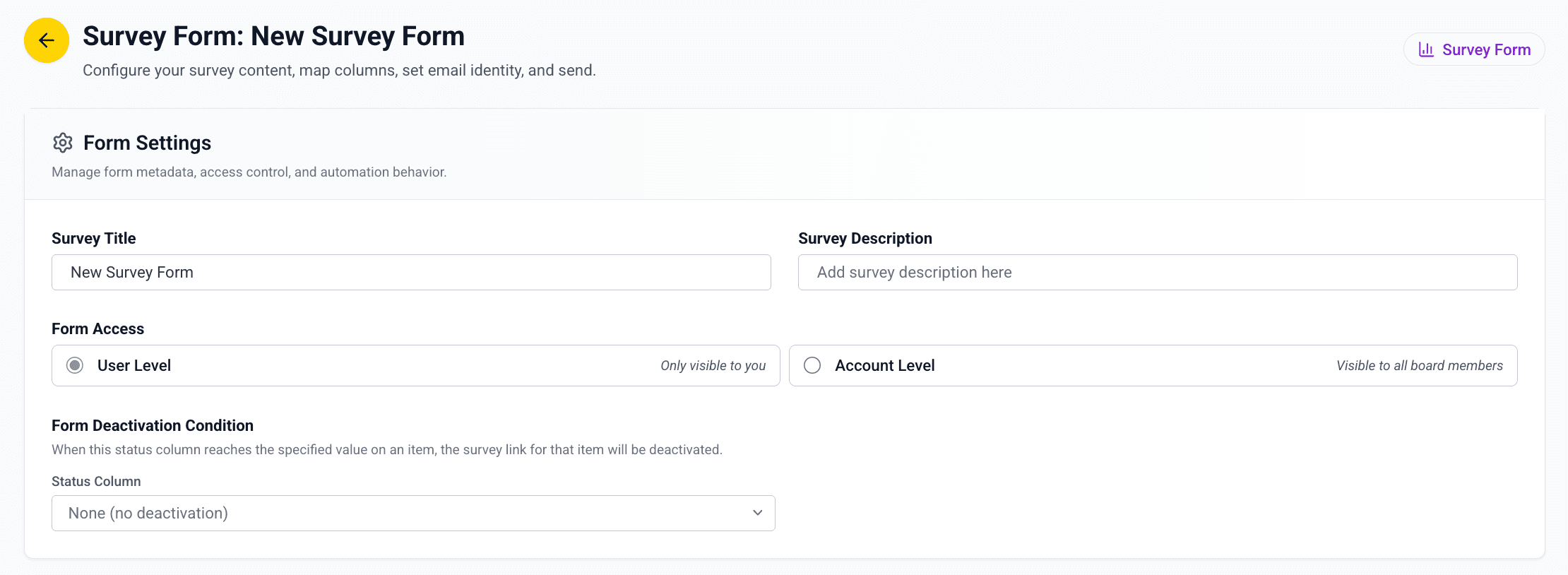Click the 'Survey Description' label
The height and width of the screenshot is (575, 1568).
(865, 238)
